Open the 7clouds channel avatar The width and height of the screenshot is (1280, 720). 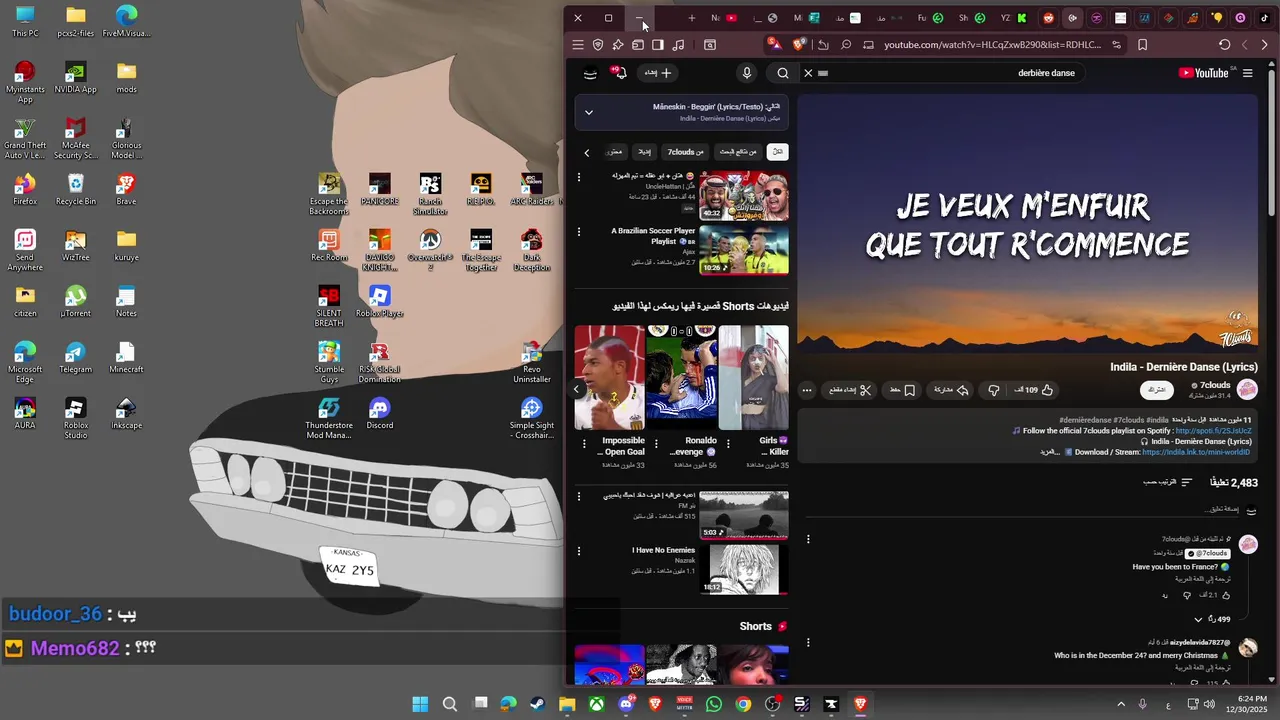pyautogui.click(x=1247, y=389)
